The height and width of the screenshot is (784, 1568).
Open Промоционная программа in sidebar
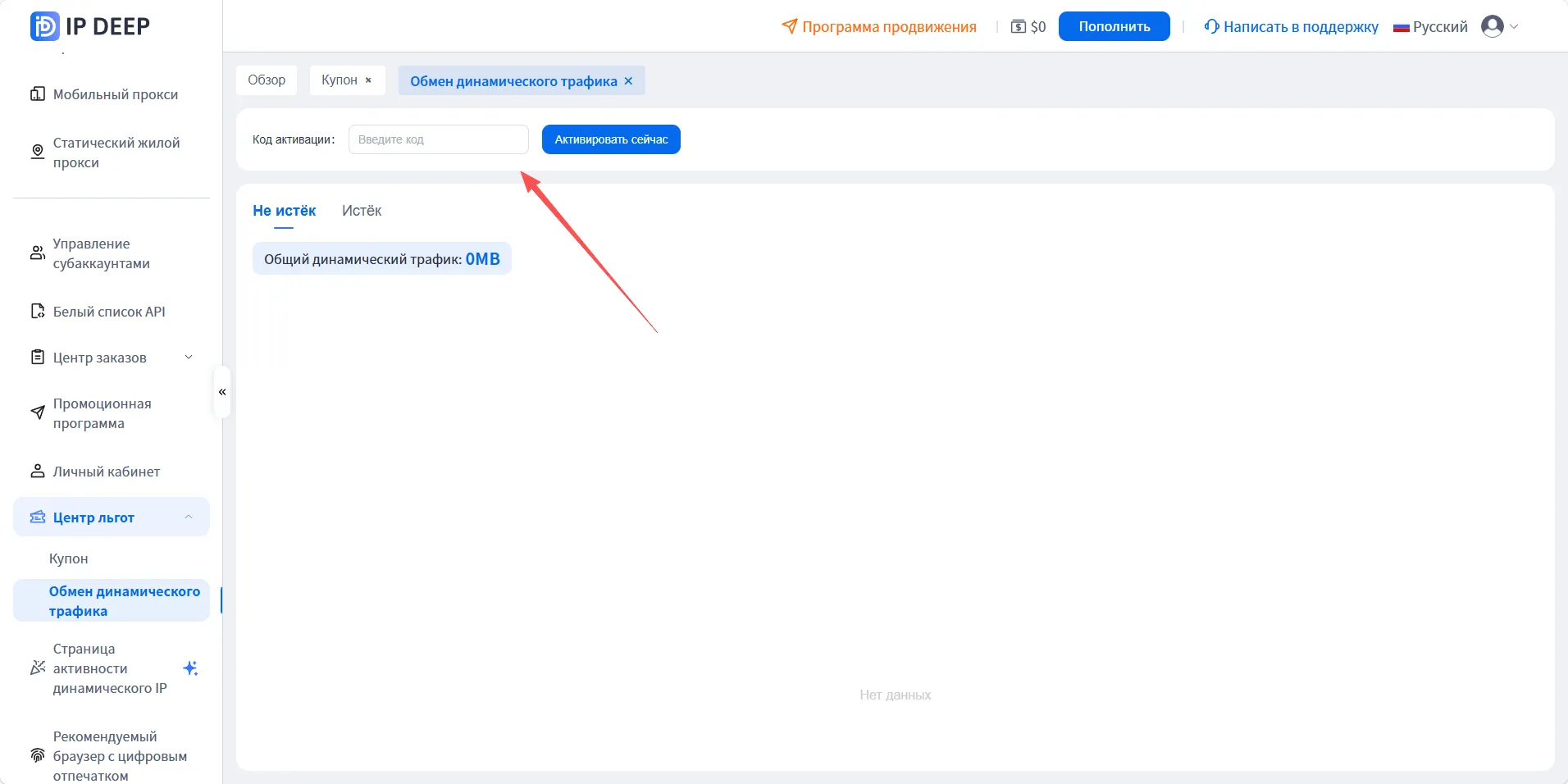coord(112,413)
